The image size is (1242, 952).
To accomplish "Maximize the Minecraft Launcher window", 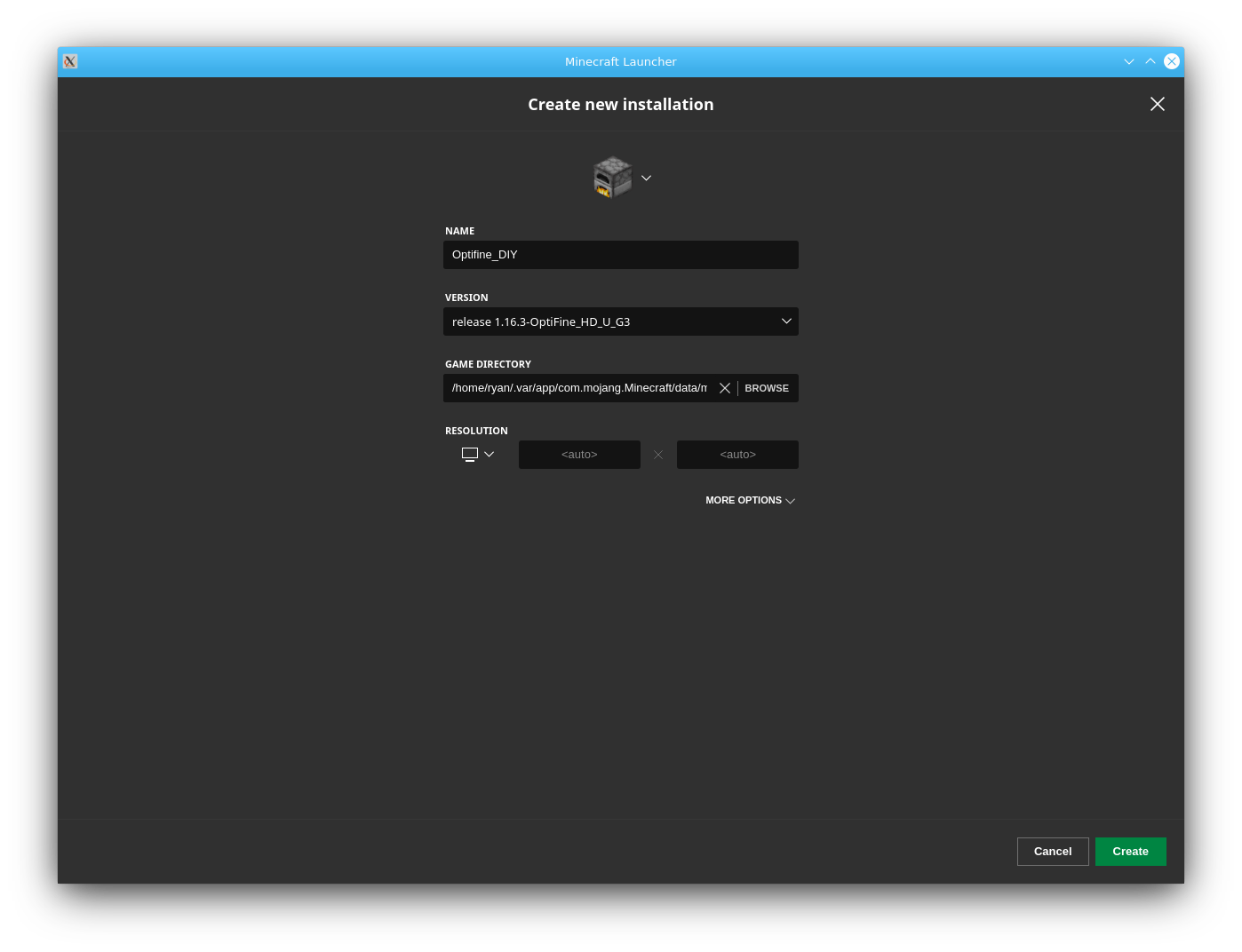I will [x=1150, y=61].
